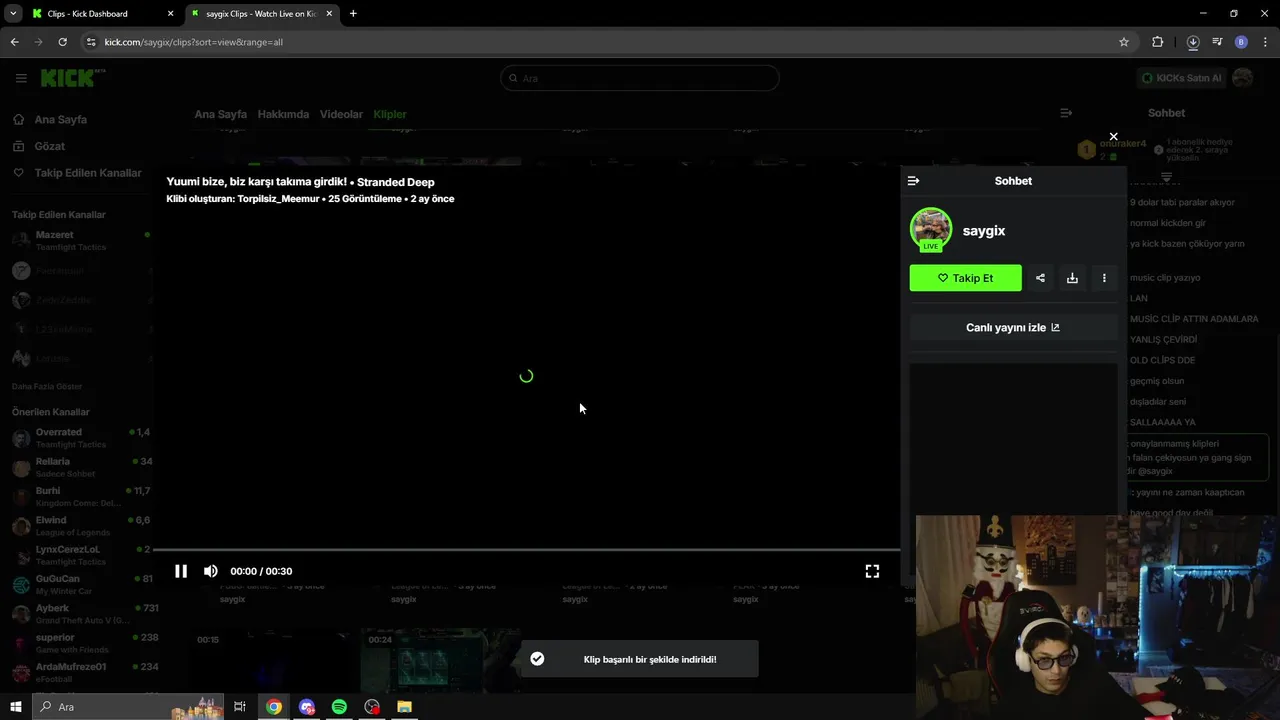Select the Videolar channel tab
The image size is (1280, 720).
pos(341,114)
